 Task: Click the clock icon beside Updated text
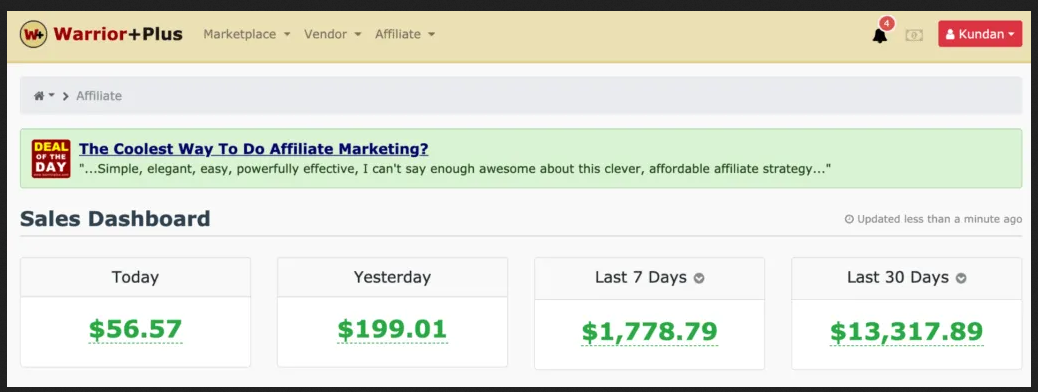coord(849,219)
